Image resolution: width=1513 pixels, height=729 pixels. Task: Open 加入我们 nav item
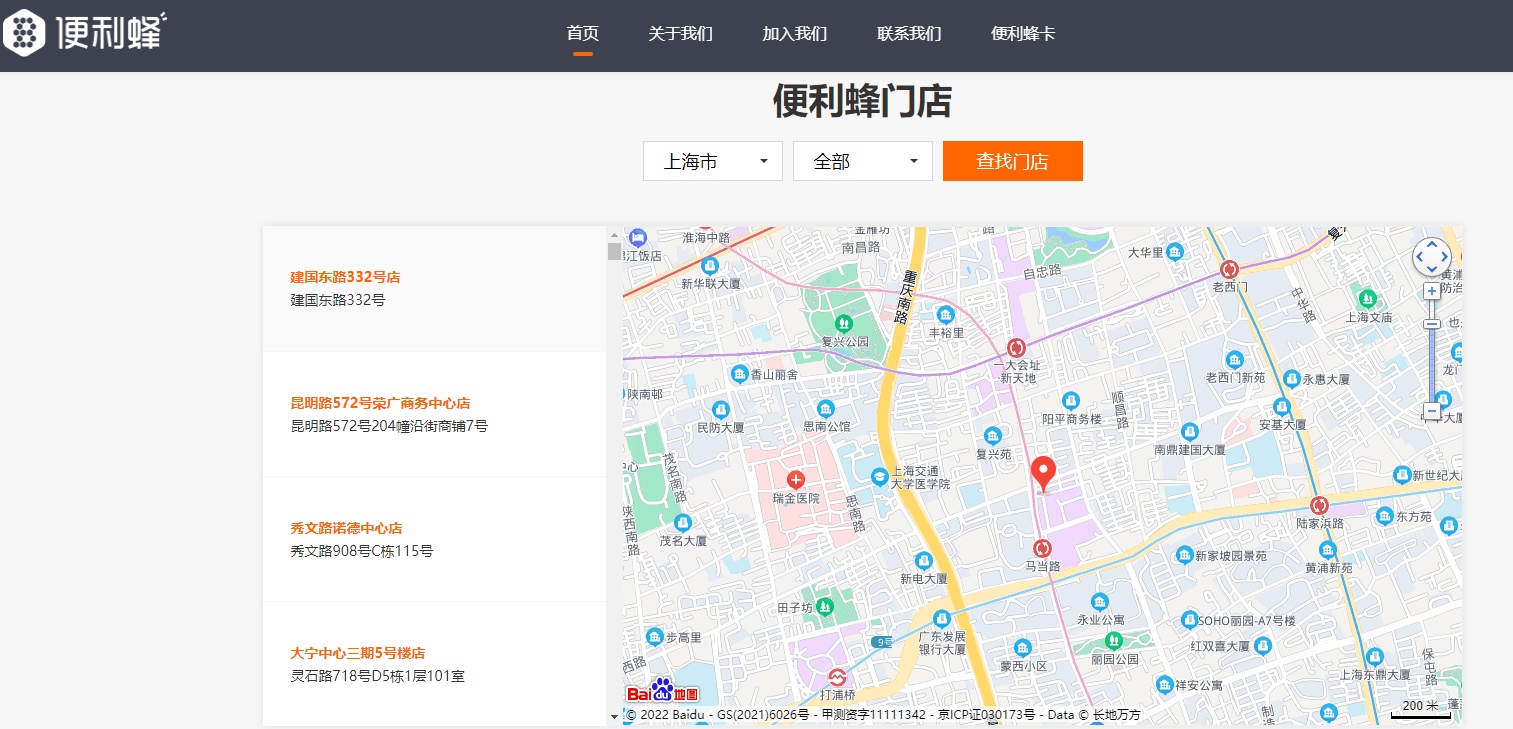[795, 33]
